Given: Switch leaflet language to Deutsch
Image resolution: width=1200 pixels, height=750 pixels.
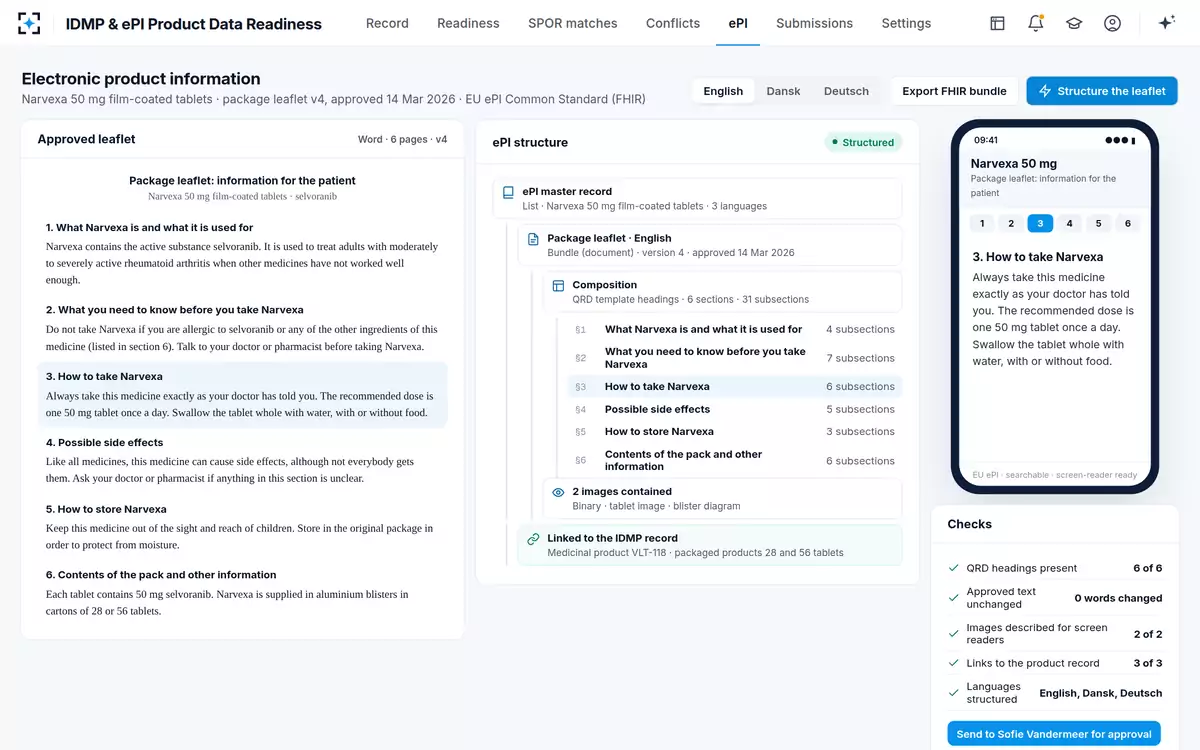Looking at the screenshot, I should (x=846, y=91).
